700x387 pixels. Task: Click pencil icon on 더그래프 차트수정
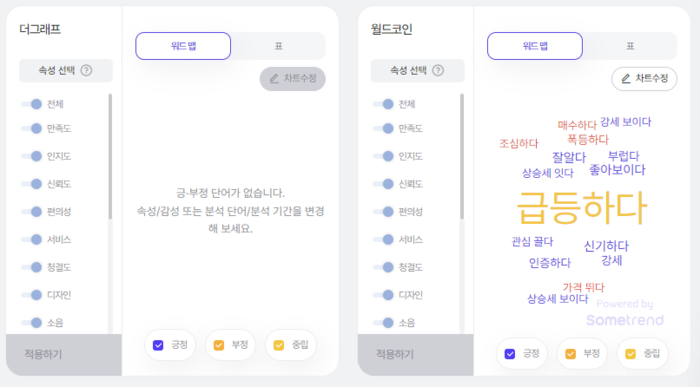[274, 79]
